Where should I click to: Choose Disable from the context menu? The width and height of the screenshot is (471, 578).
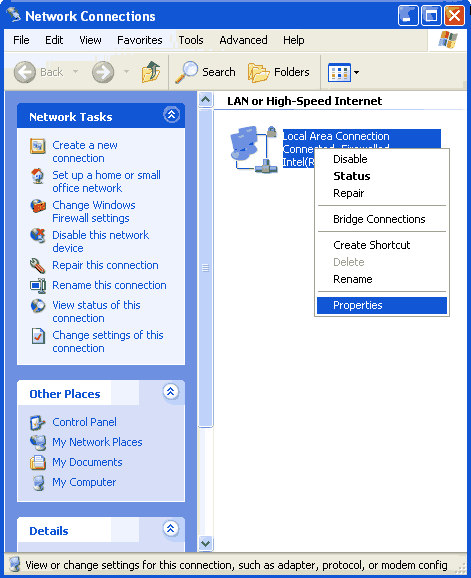382,159
